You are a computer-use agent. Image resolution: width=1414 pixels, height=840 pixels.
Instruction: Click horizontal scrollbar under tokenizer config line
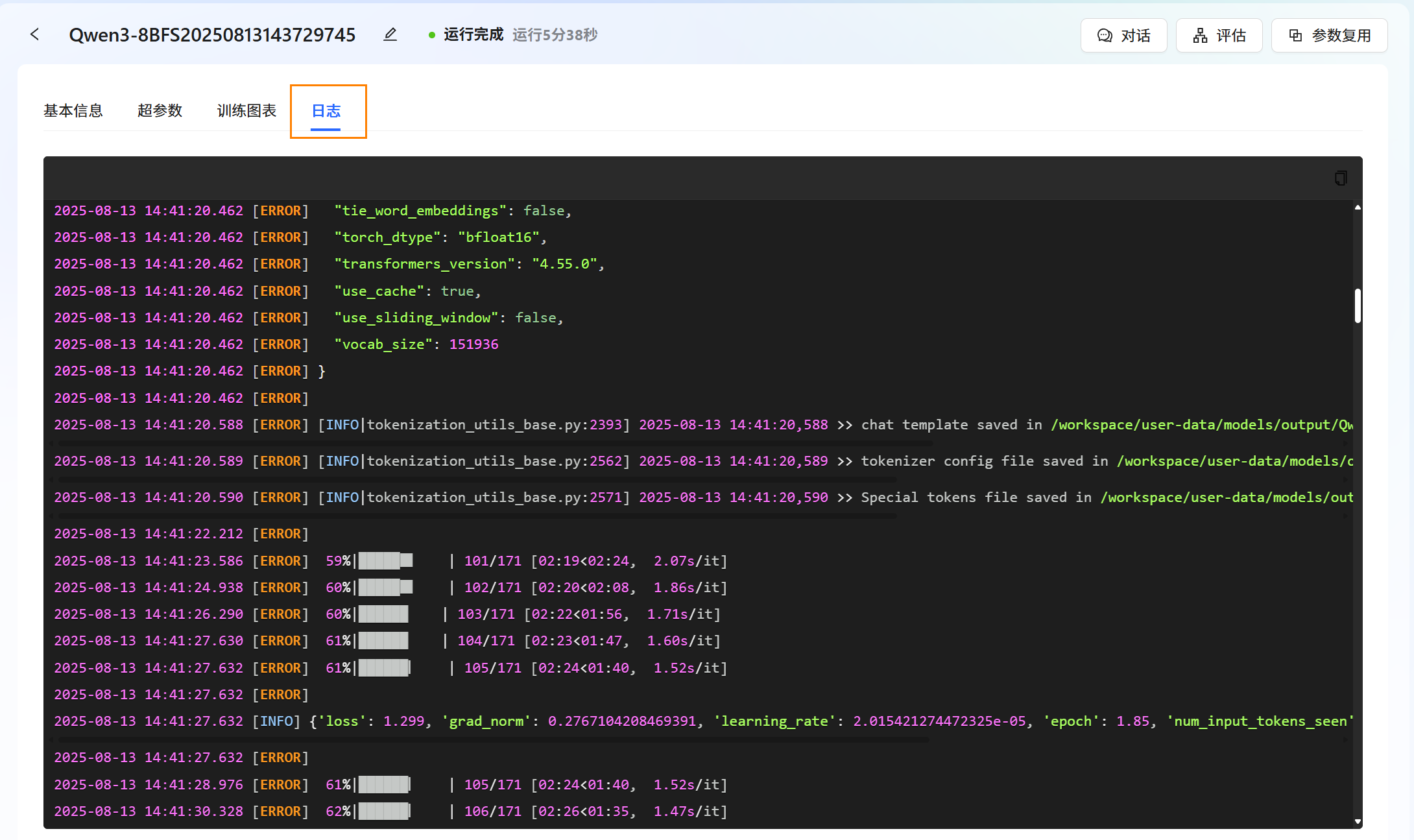pos(477,480)
